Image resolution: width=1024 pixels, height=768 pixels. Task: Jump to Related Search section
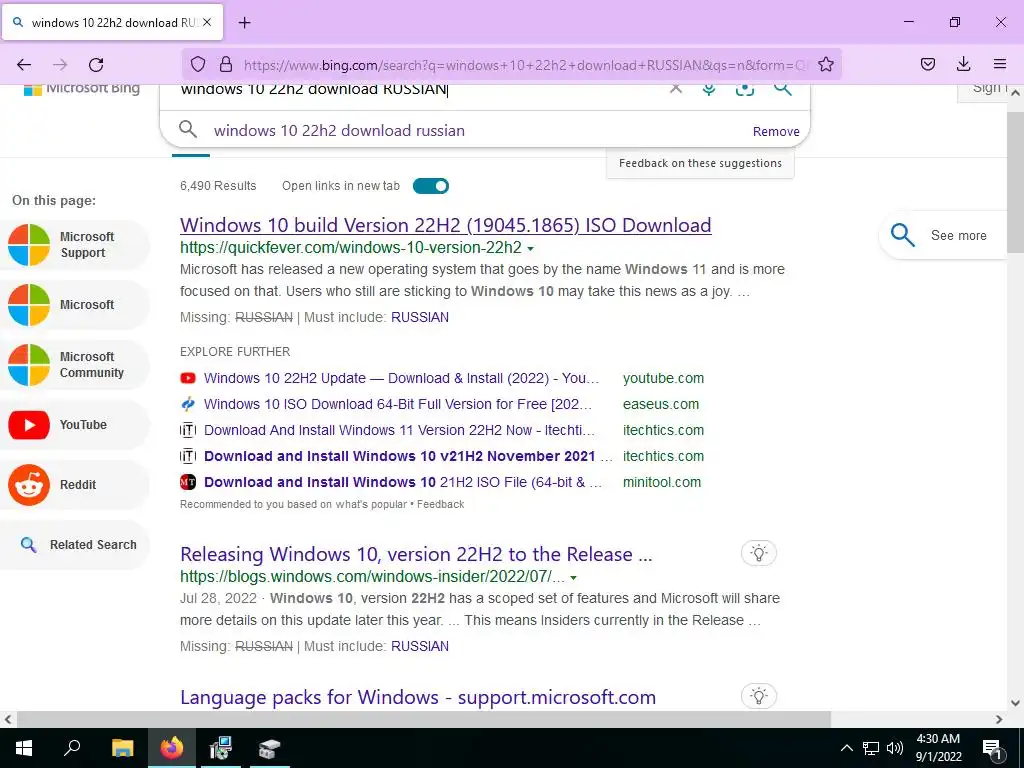point(74,545)
